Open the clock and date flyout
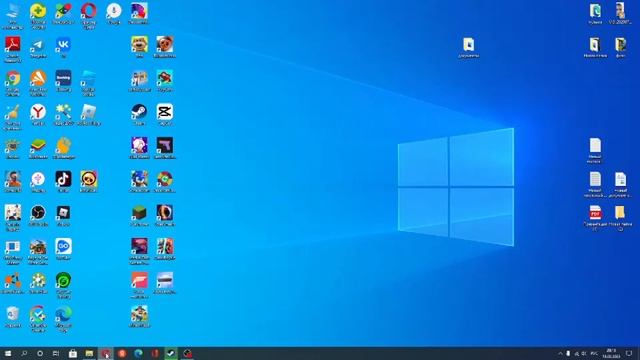Screen dimensions: 640x360 (611, 353)
